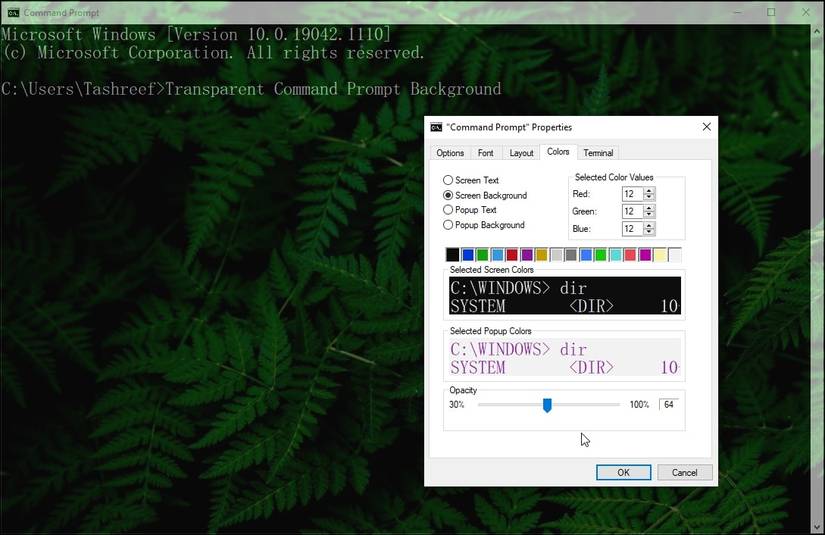Pick the black color swatch
Image resolution: width=825 pixels, height=535 pixels.
[452, 255]
